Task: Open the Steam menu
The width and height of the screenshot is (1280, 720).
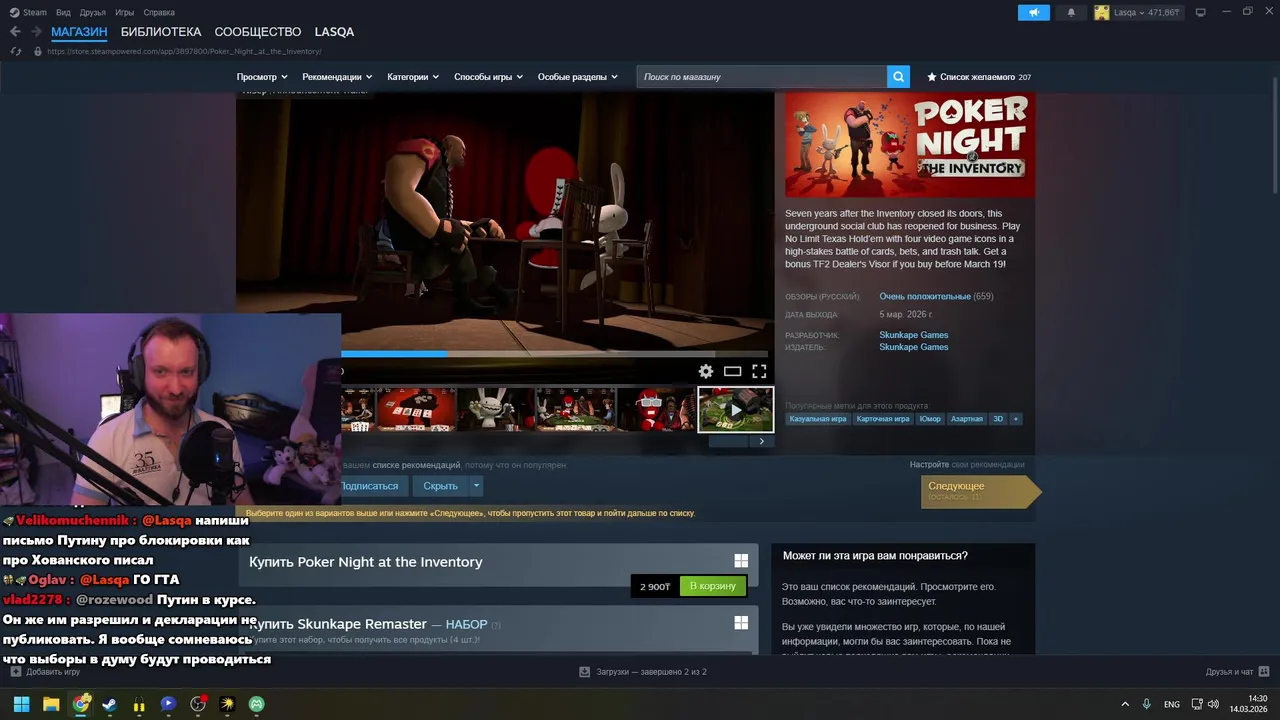Action: pyautogui.click(x=28, y=12)
